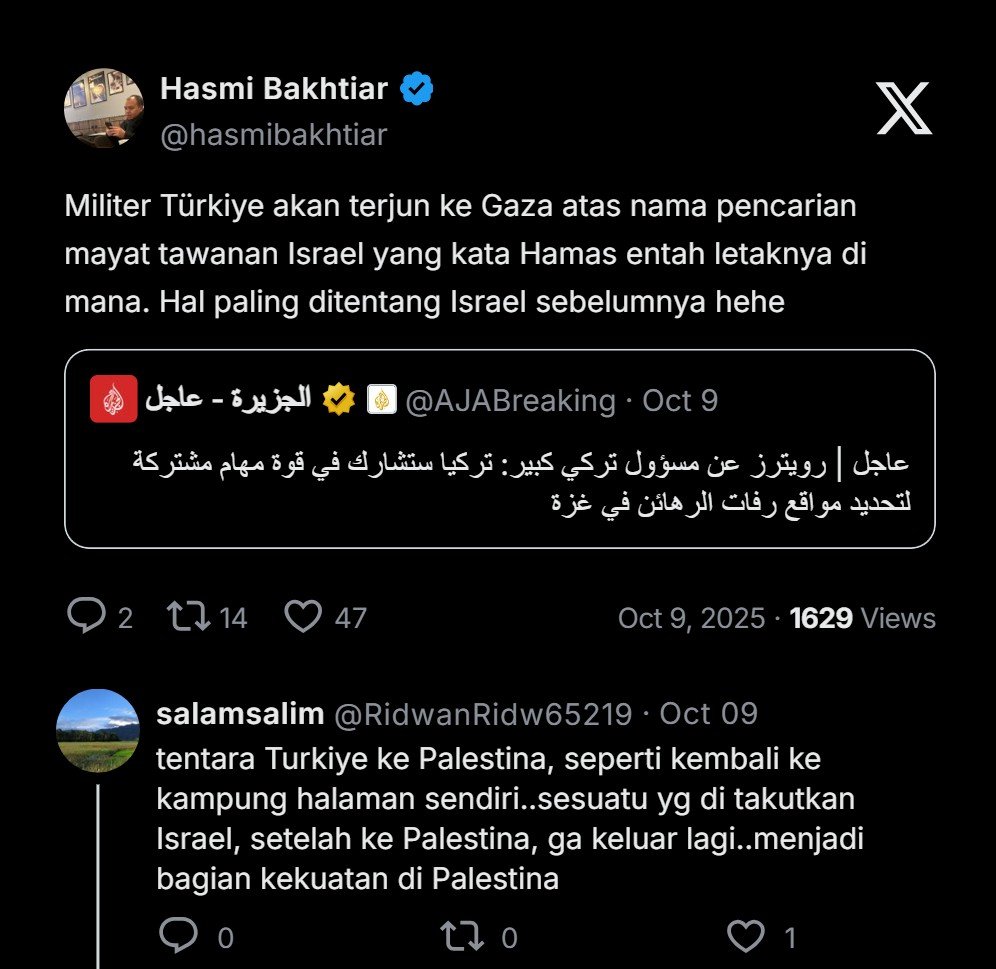Reply to salamsalim's comment

click(x=179, y=936)
